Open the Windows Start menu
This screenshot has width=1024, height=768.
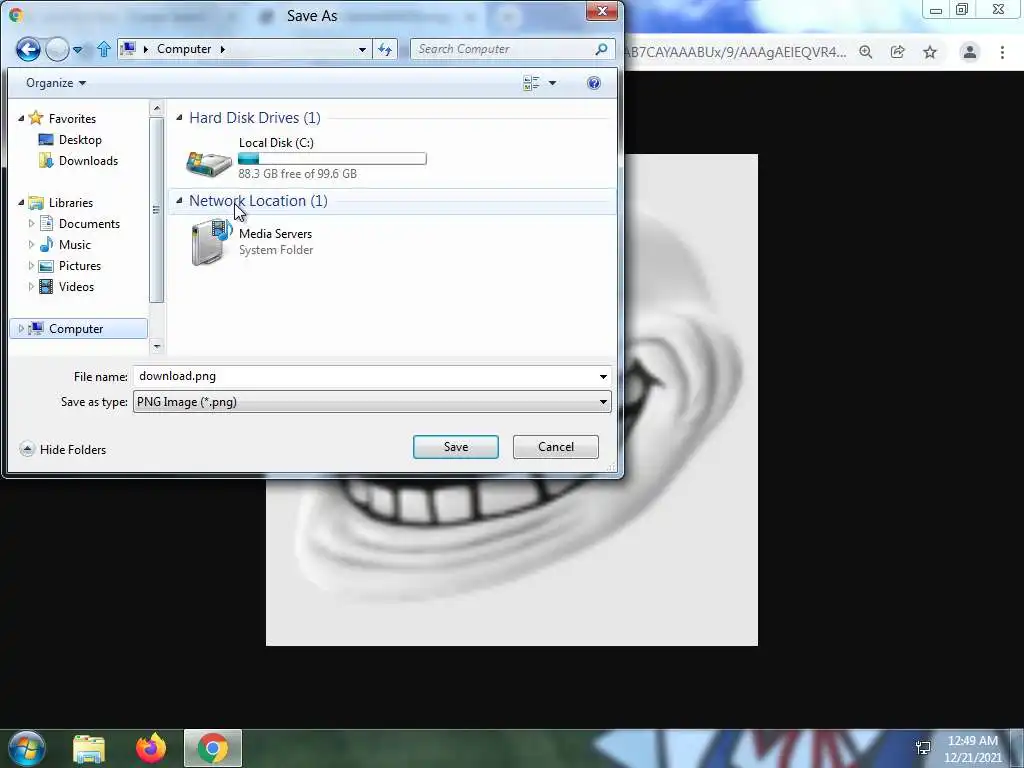[27, 748]
